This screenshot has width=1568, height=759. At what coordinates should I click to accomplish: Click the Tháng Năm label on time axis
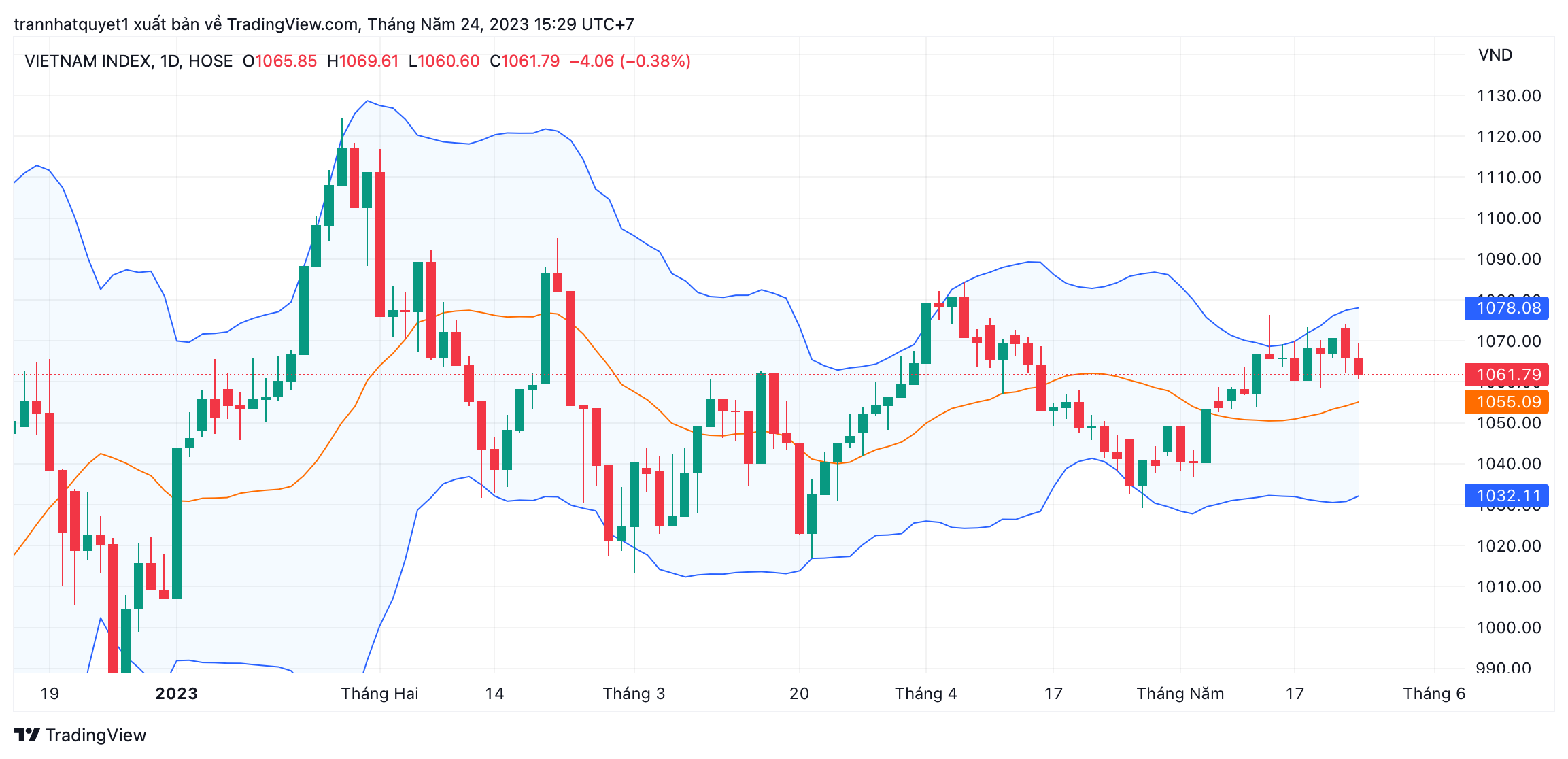1180,694
